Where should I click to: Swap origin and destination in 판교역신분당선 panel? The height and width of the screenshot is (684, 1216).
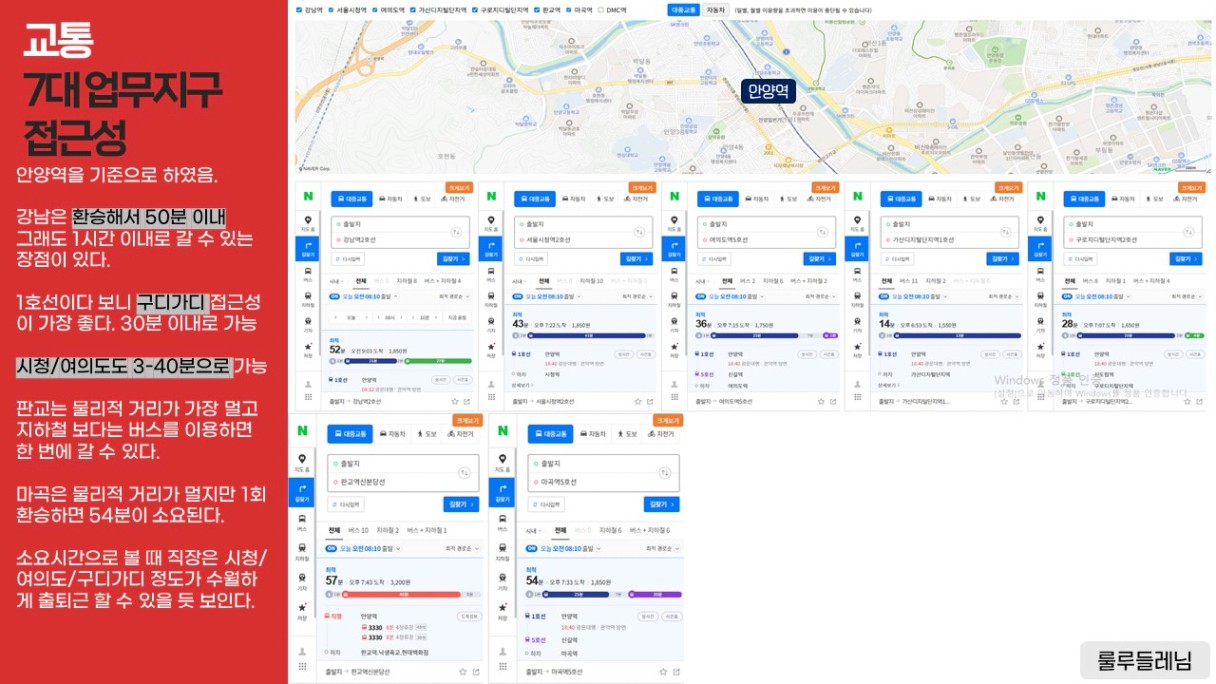(x=465, y=473)
